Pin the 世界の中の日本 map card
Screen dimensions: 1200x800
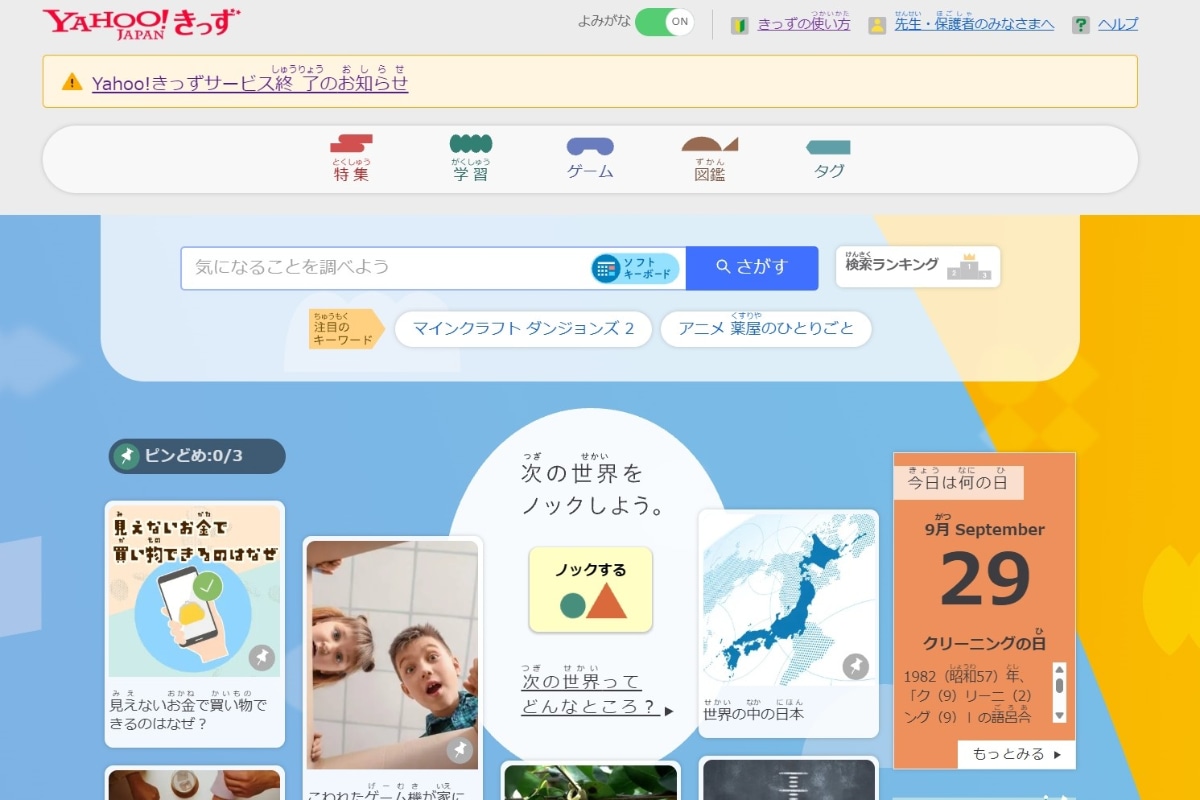(x=855, y=666)
